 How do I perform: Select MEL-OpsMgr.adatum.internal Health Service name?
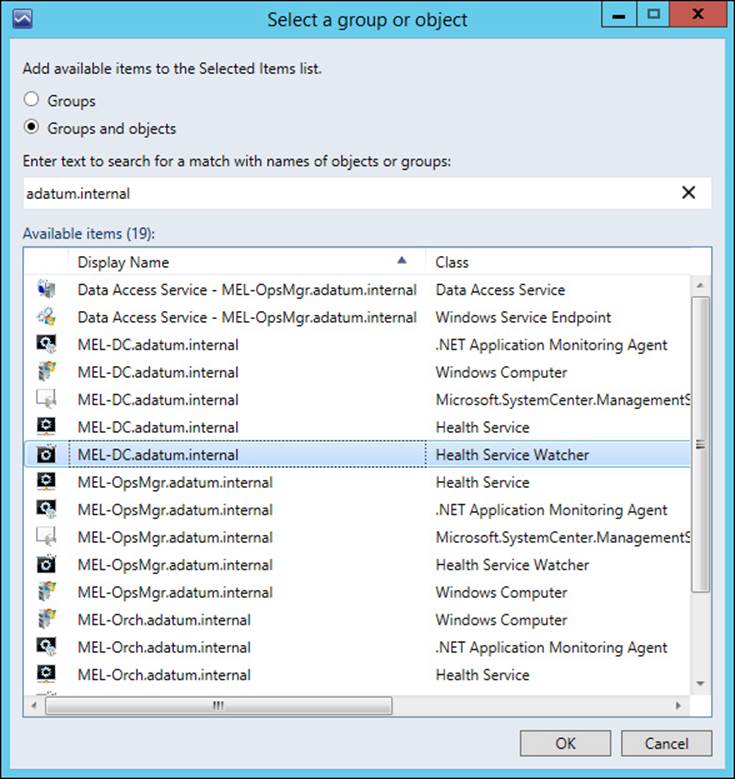tap(175, 482)
